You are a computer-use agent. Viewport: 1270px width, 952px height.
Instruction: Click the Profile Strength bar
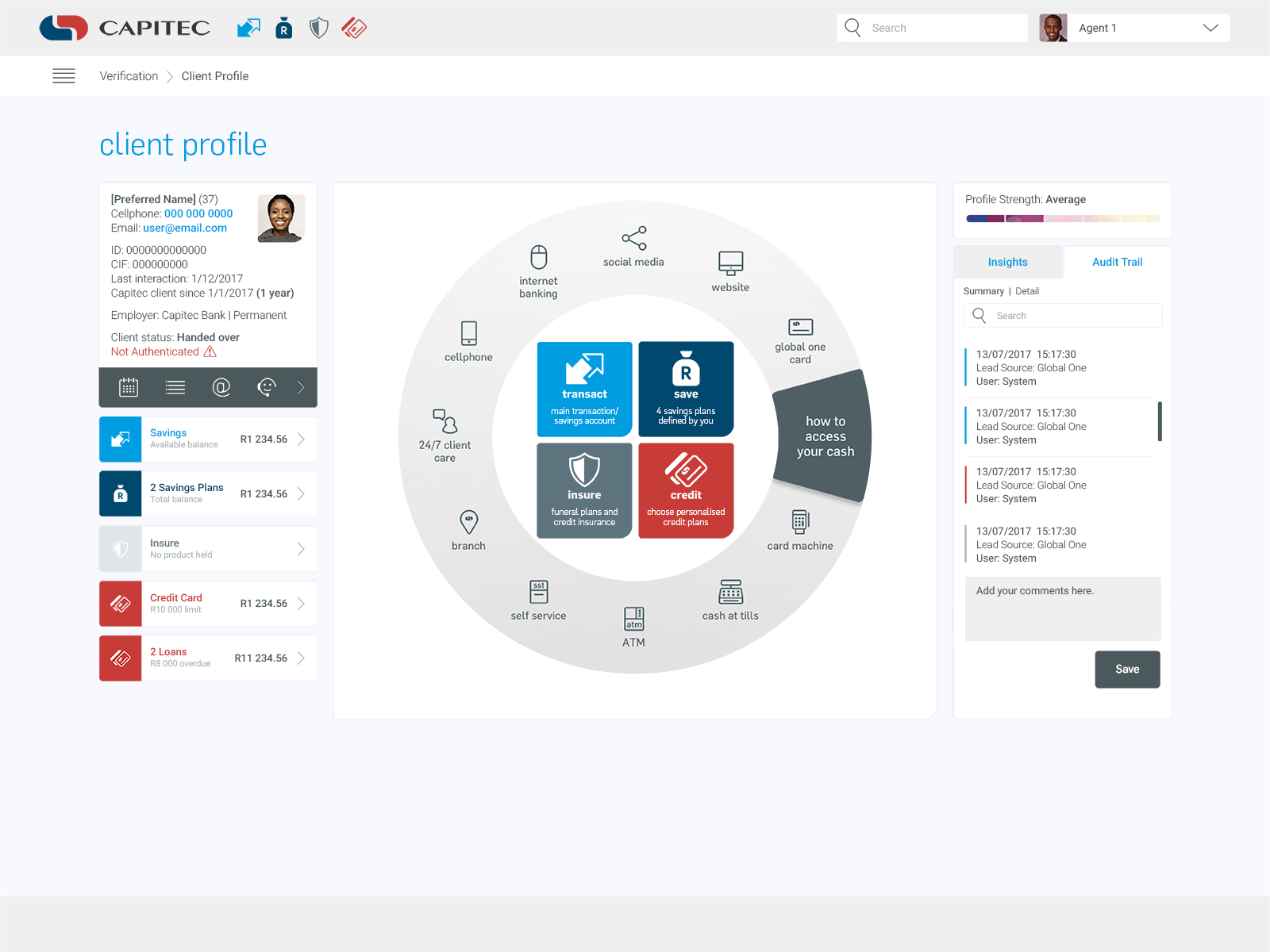pos(1063,218)
